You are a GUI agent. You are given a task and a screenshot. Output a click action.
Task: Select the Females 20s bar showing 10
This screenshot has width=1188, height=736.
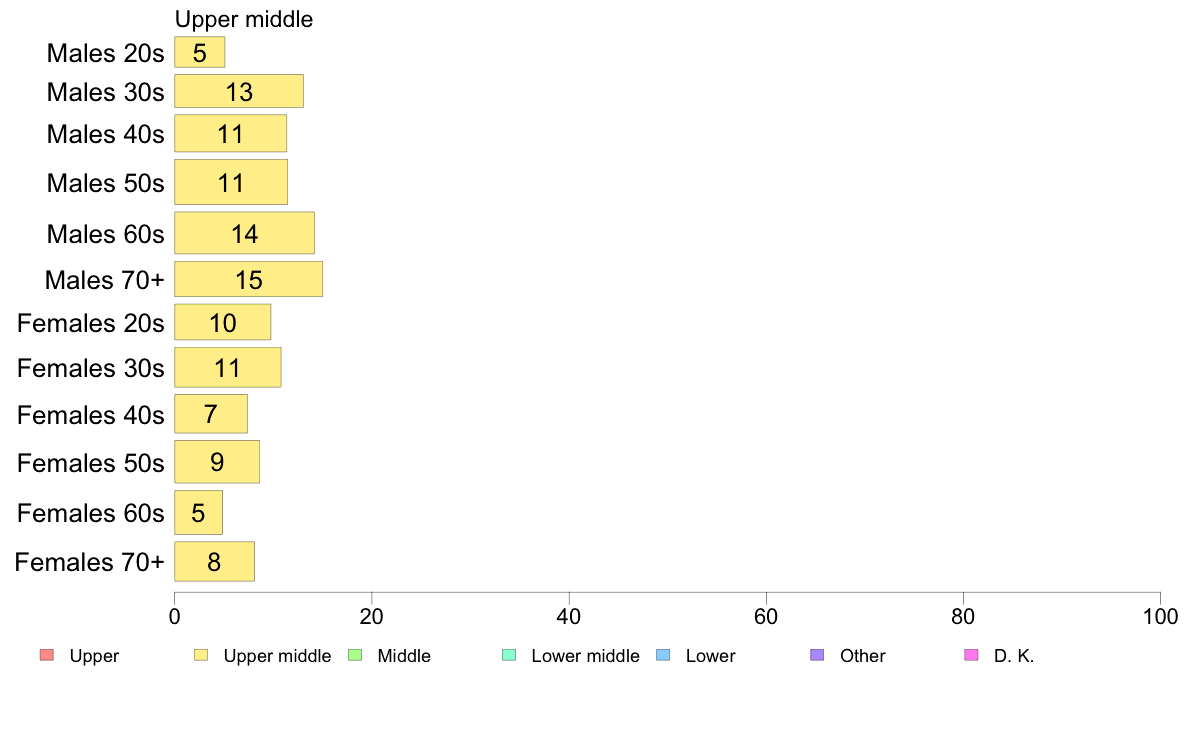click(x=223, y=322)
